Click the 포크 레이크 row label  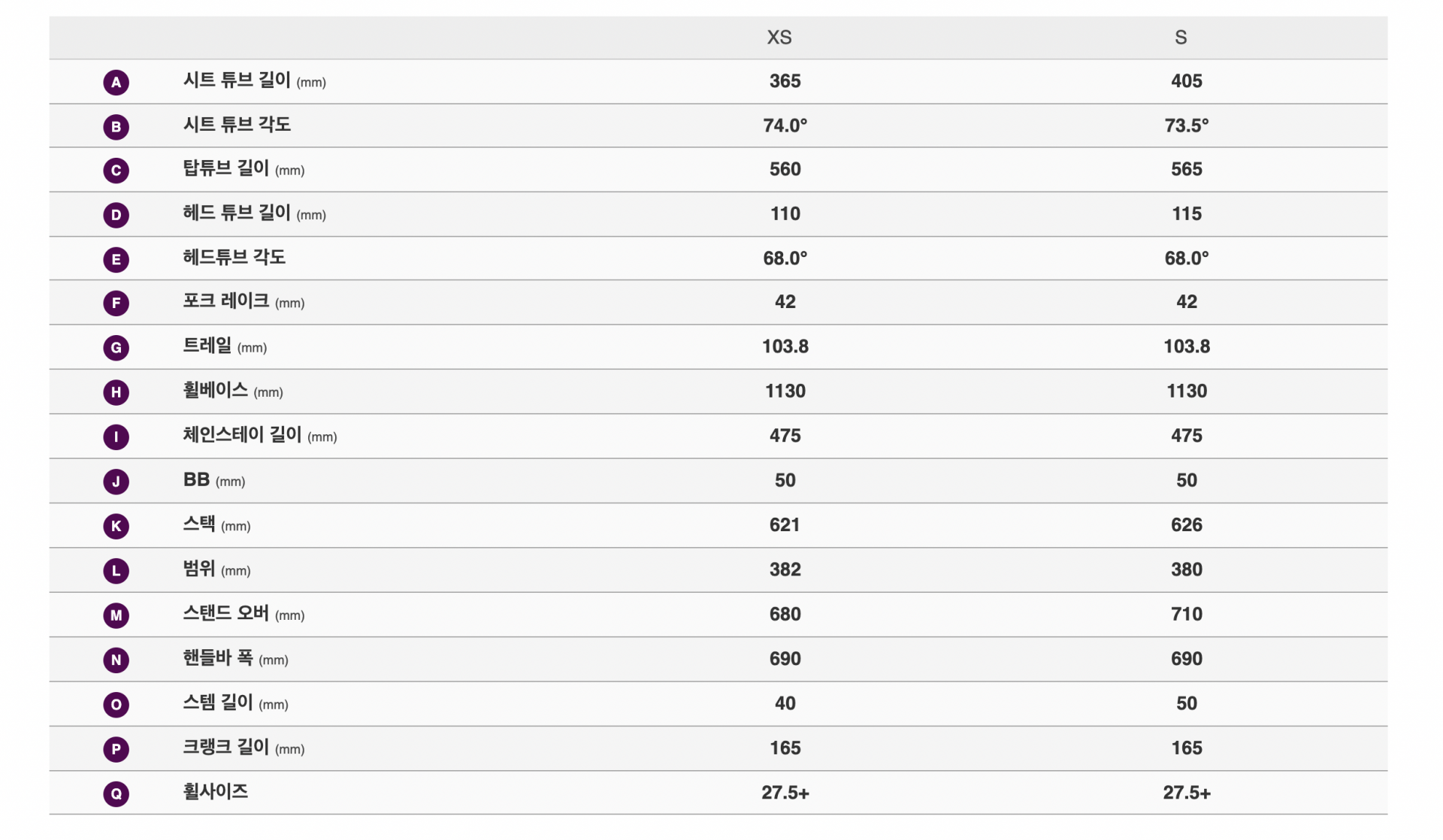click(x=244, y=302)
